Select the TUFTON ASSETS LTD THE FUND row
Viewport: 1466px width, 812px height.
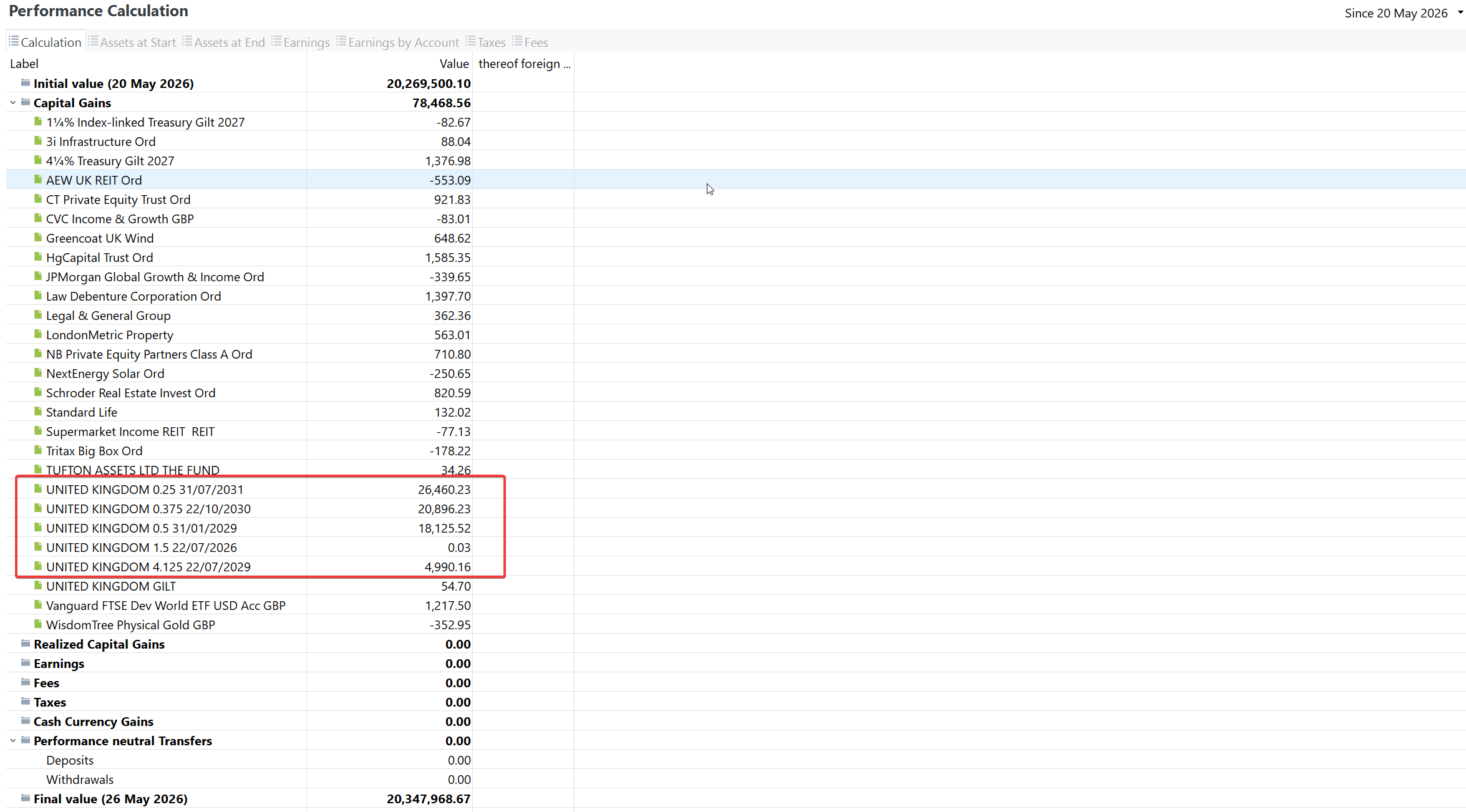pos(735,470)
